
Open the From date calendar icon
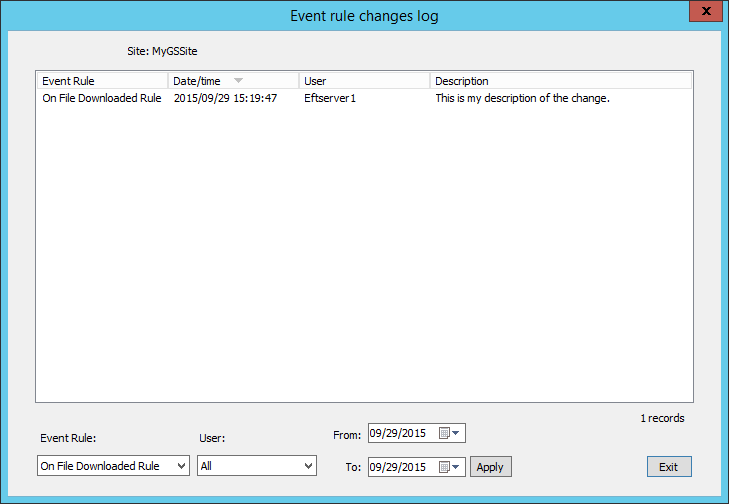point(444,434)
